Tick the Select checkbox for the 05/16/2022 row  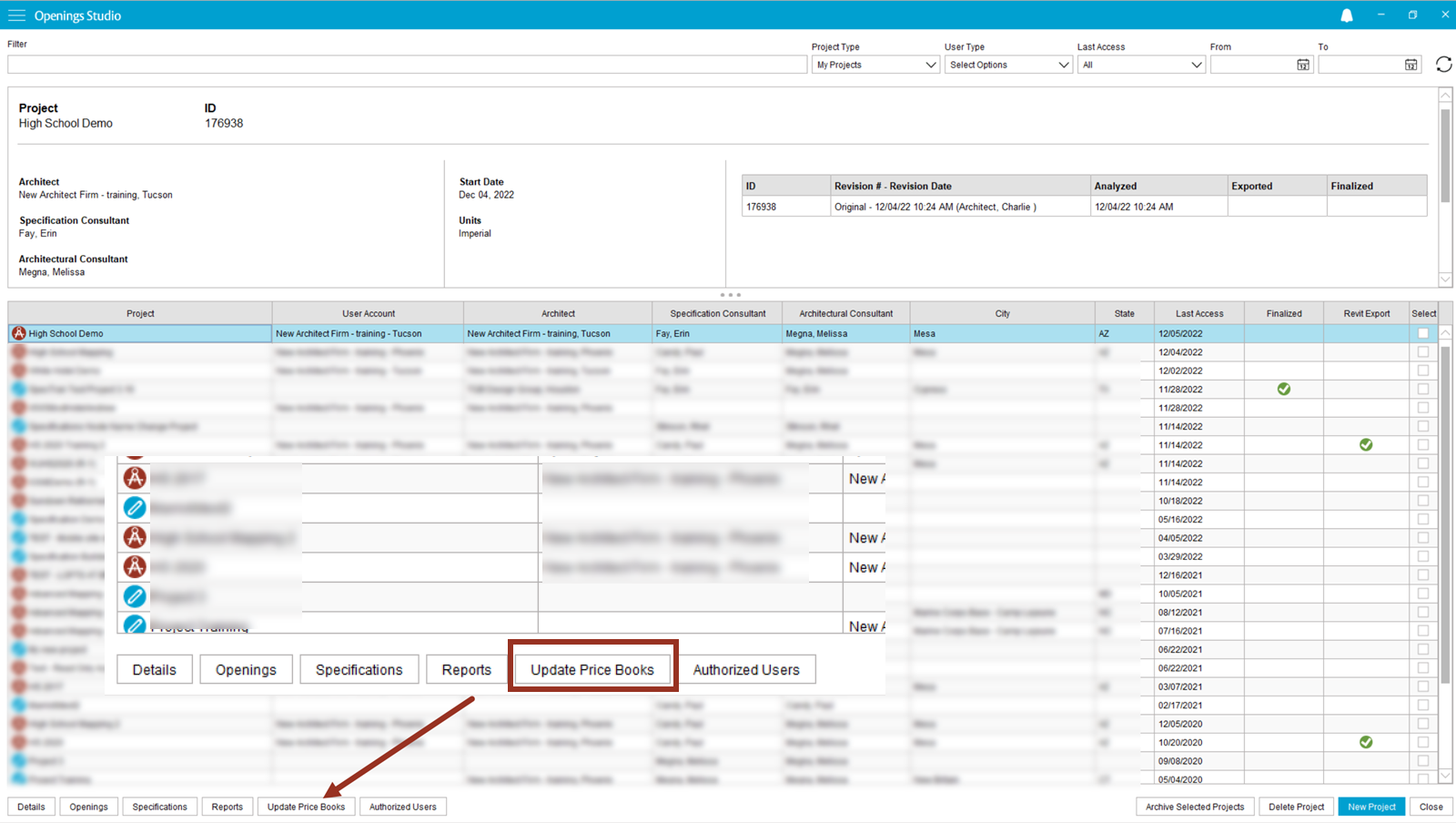(x=1423, y=519)
